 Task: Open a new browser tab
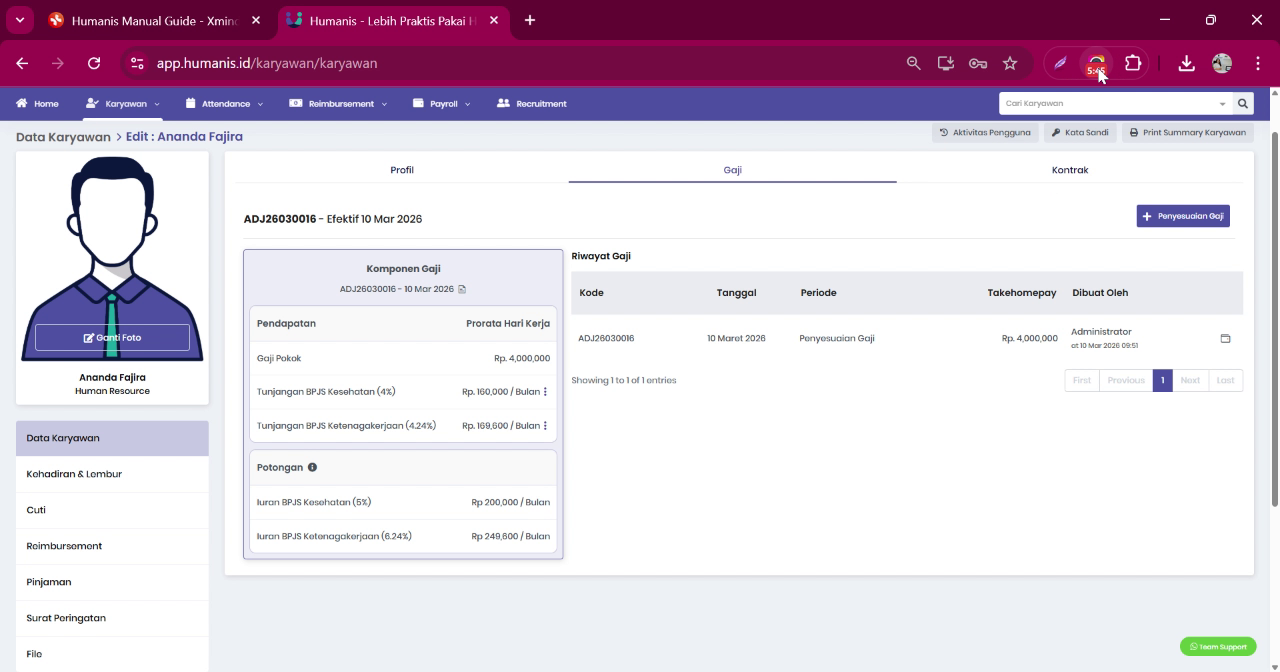point(530,20)
